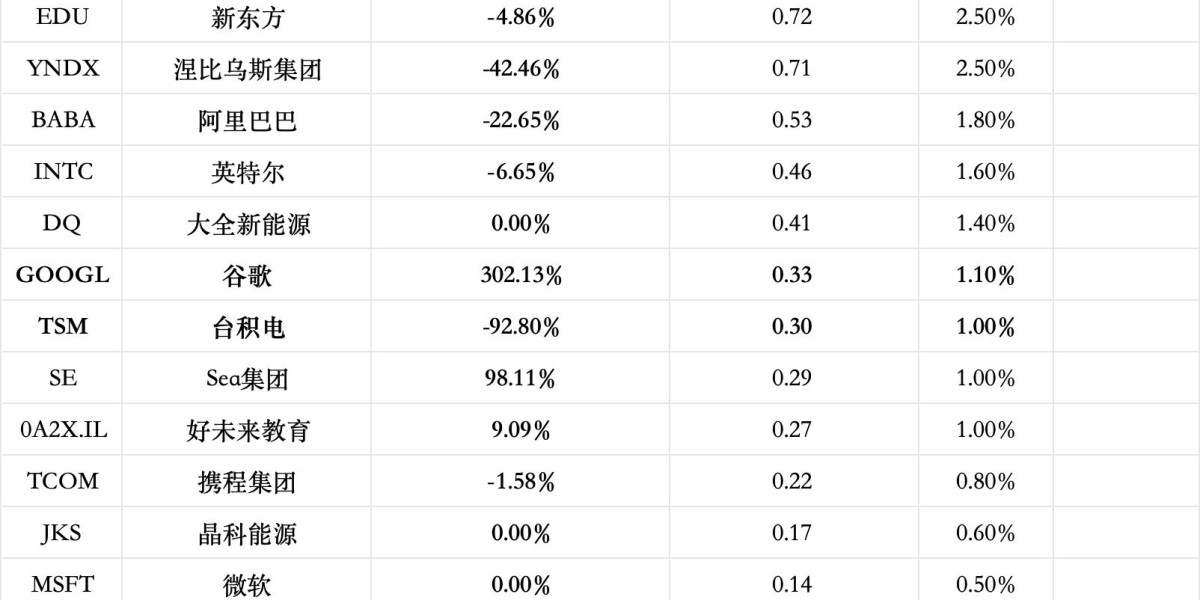Click the 大全新能源 company name
This screenshot has height=600, width=1200.
coord(247,223)
